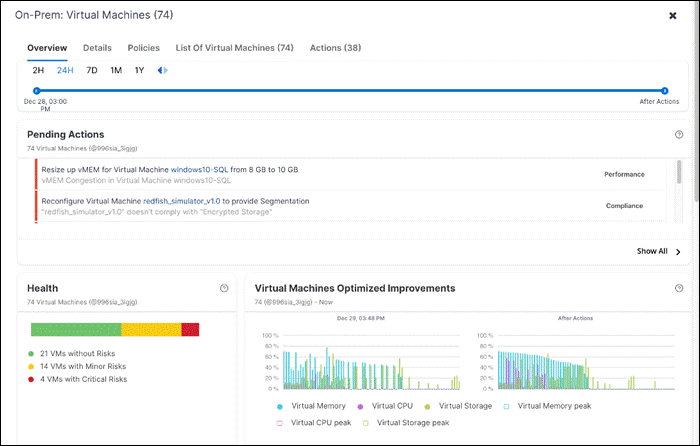
Task: Click the After Actions timeline end handle
Action: point(665,91)
